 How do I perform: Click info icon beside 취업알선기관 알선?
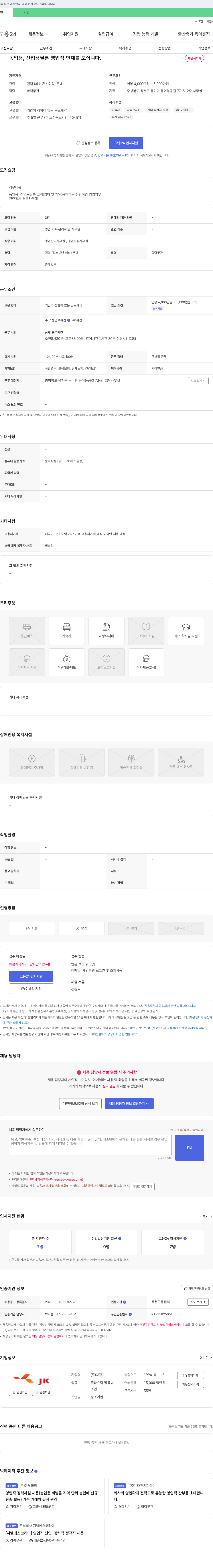click(120, 1239)
